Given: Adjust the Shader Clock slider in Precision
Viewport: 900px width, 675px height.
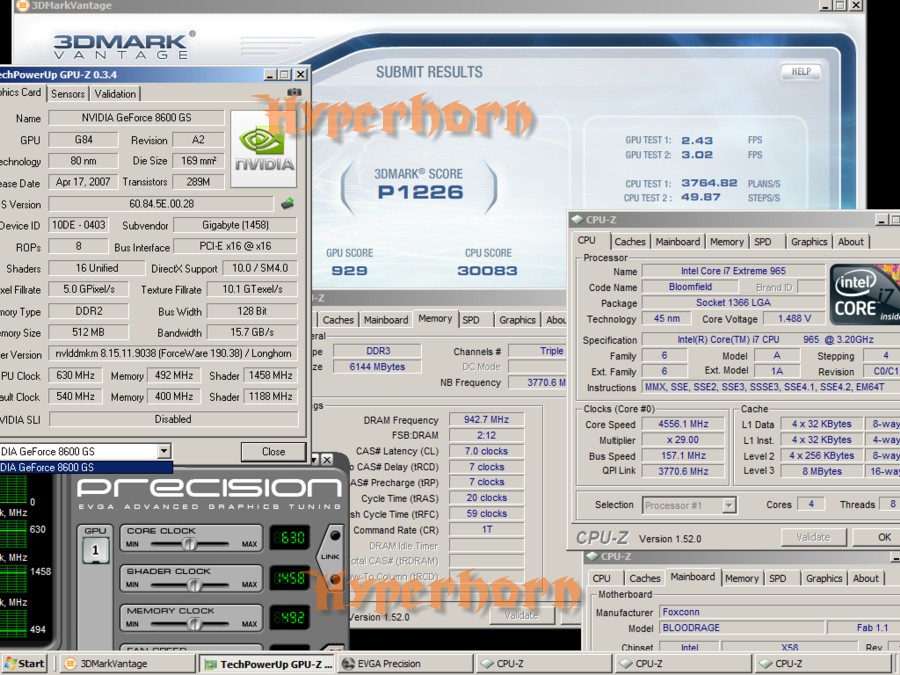Looking at the screenshot, I should coord(195,584).
